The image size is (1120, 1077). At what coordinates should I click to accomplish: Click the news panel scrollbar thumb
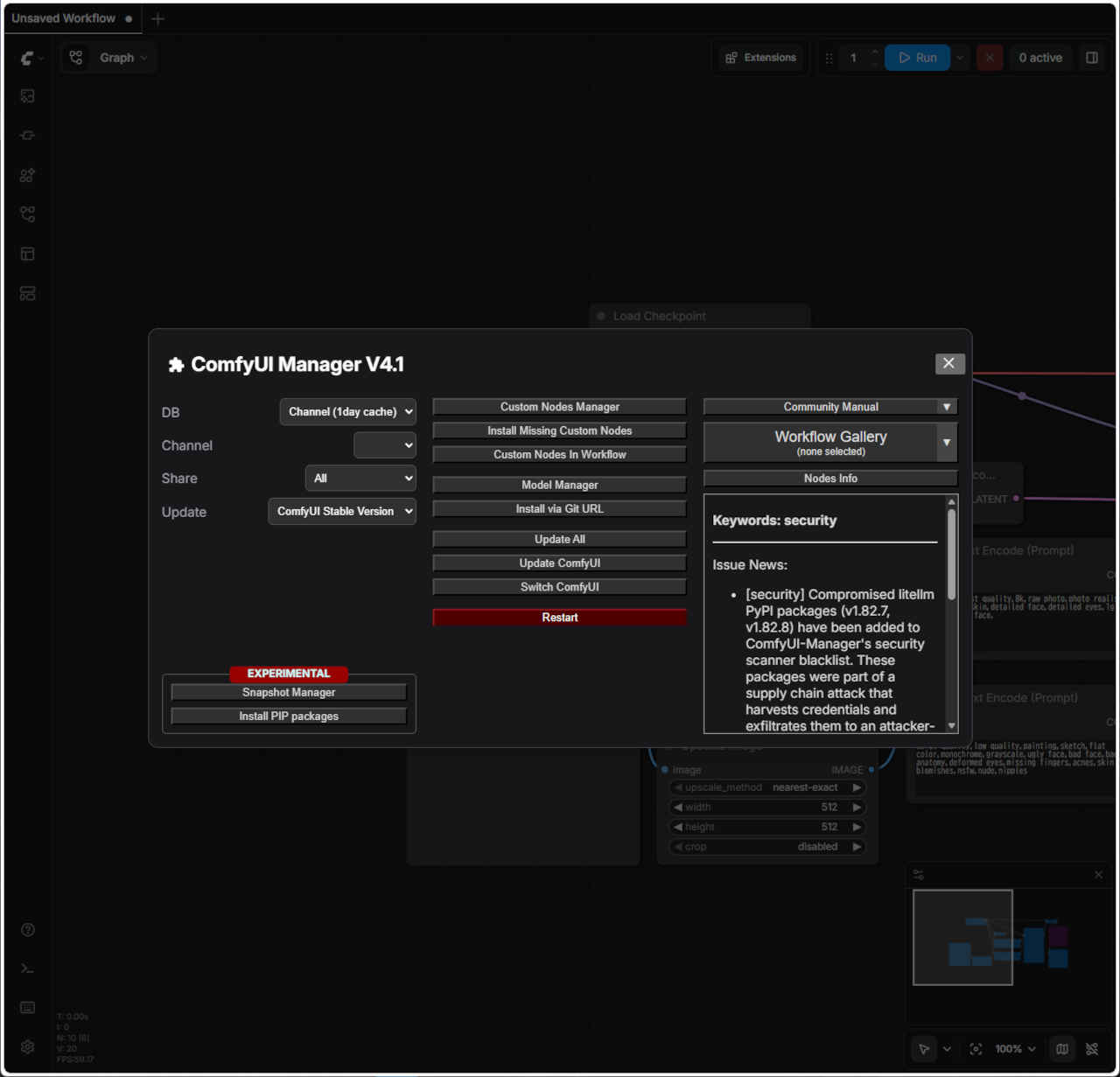click(x=951, y=554)
